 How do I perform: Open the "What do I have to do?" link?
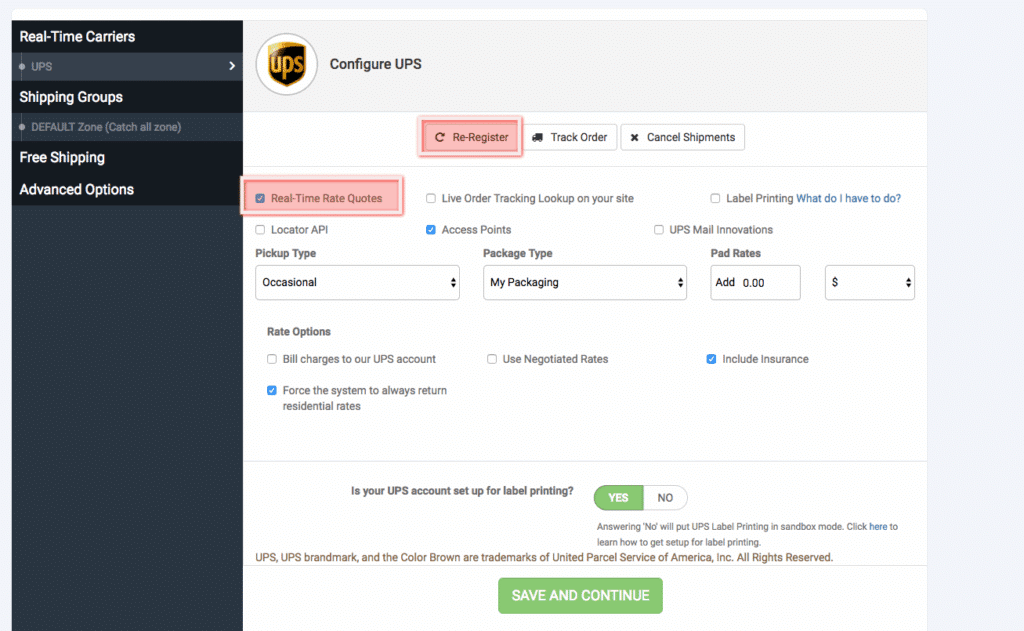[848, 198]
